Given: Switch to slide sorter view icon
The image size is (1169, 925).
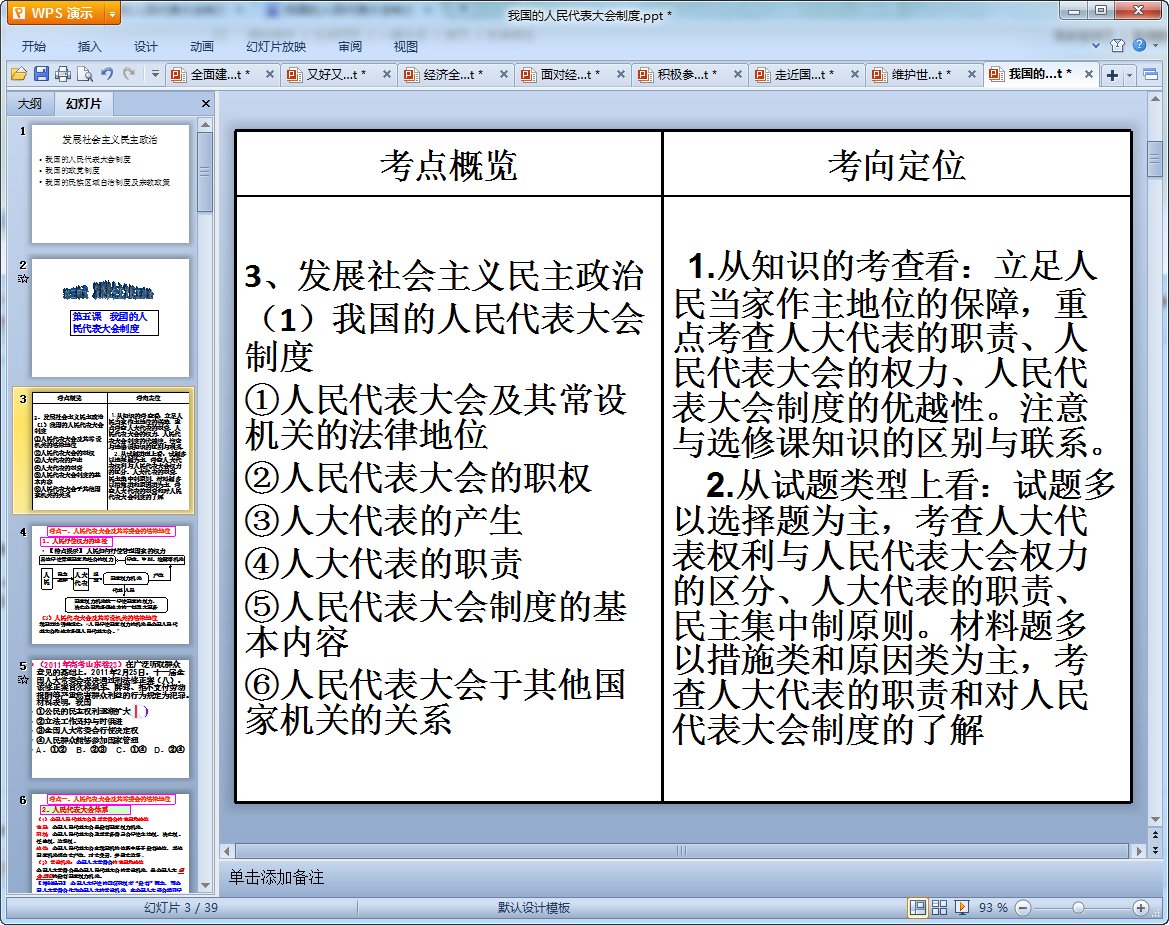Looking at the screenshot, I should pos(939,907).
